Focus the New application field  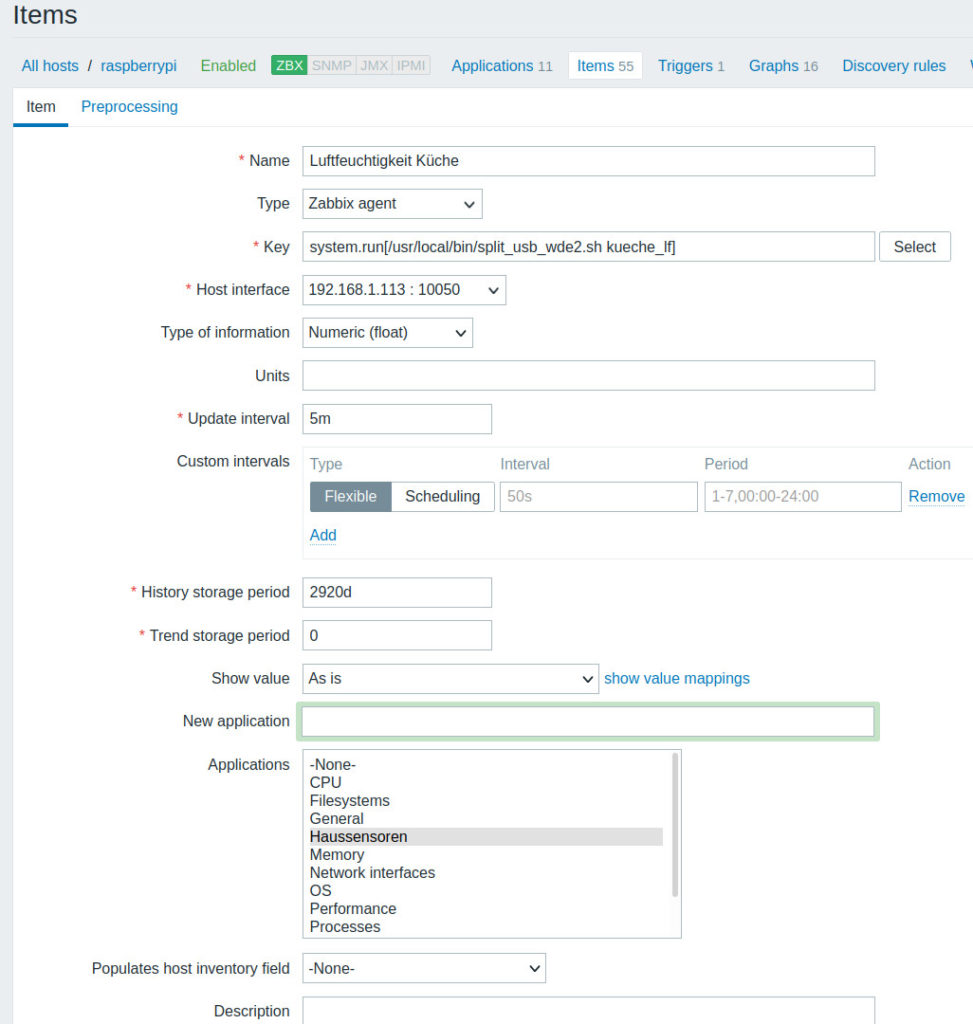588,722
